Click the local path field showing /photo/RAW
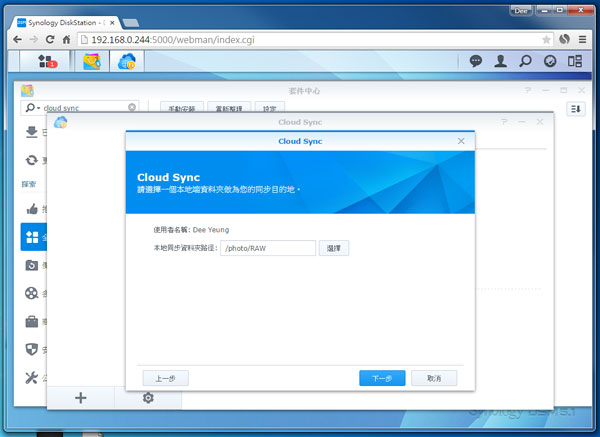This screenshot has height=437, width=600. coord(267,248)
